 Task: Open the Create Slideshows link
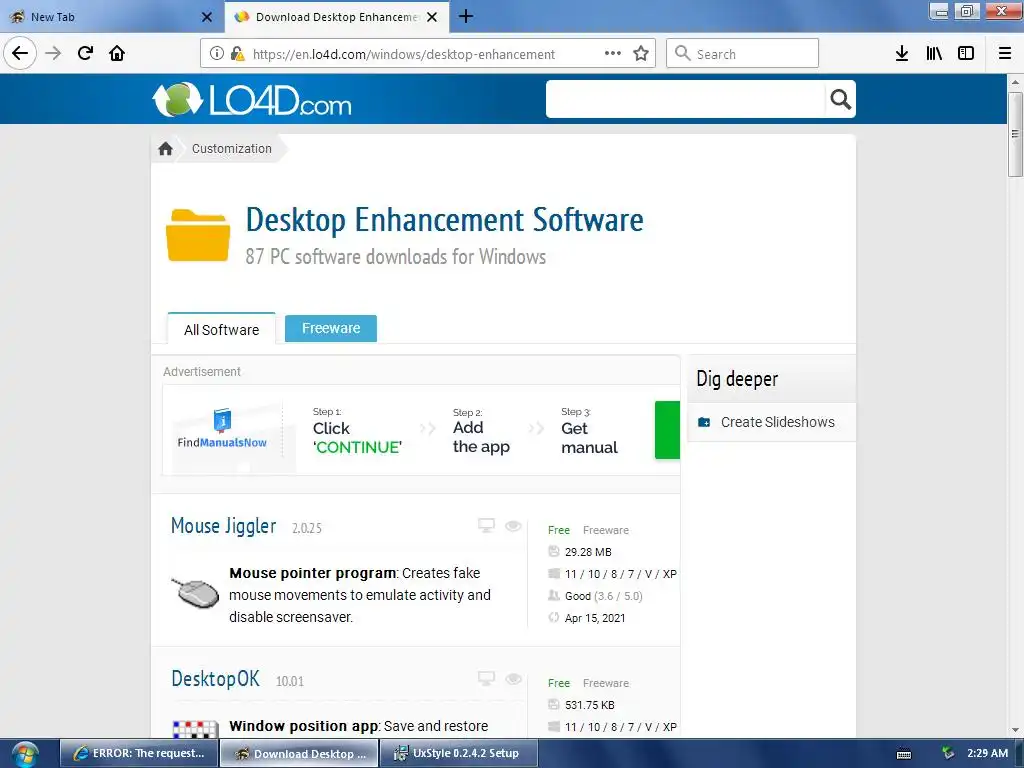(x=777, y=422)
